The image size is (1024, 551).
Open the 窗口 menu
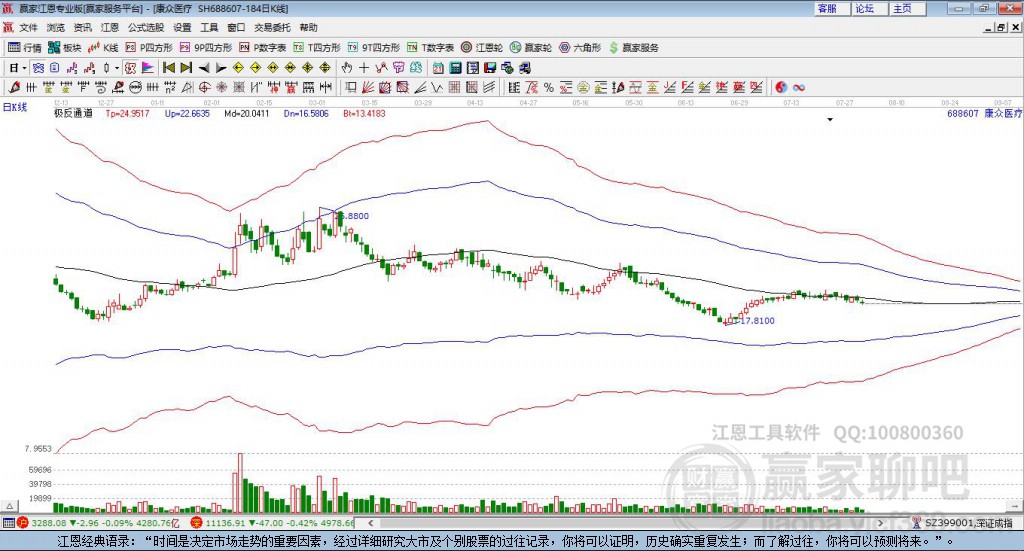[236, 27]
